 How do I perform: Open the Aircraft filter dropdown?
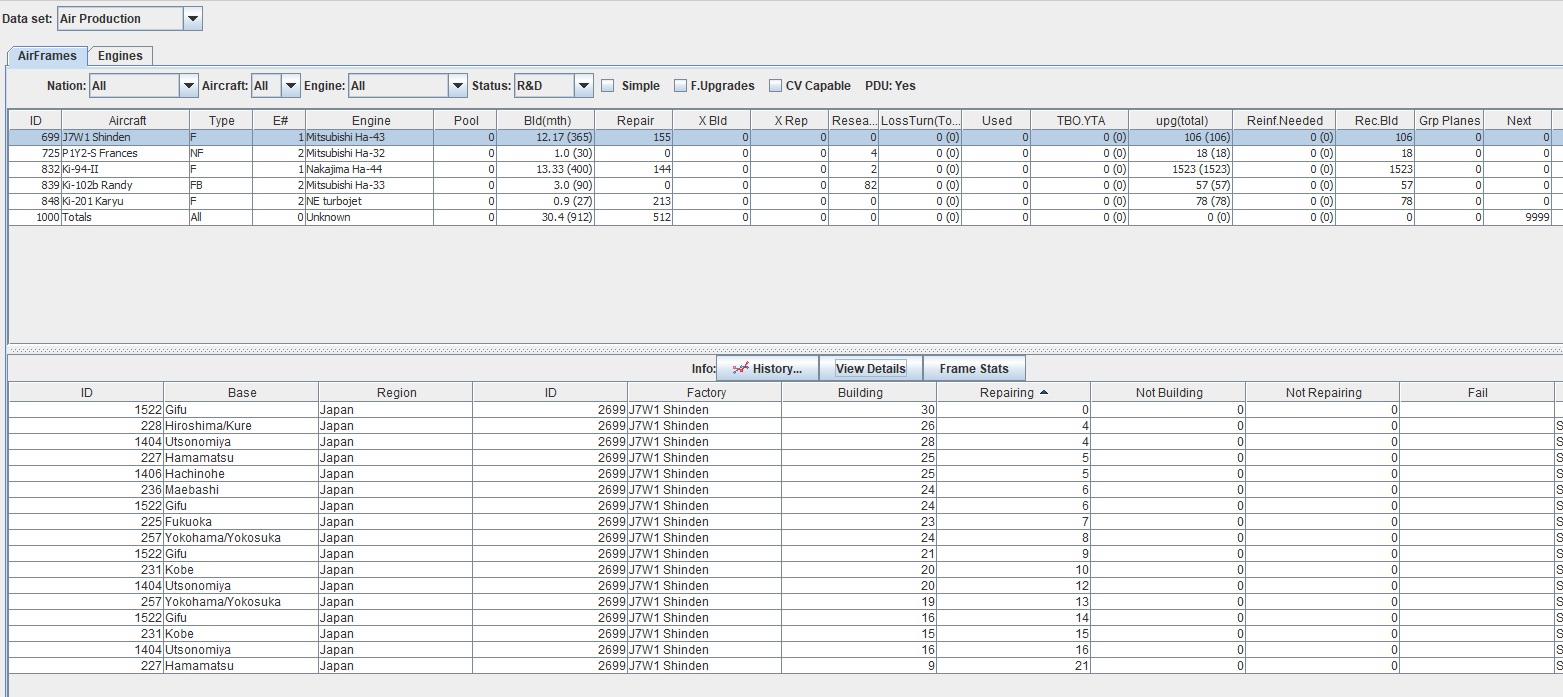pyautogui.click(x=291, y=86)
